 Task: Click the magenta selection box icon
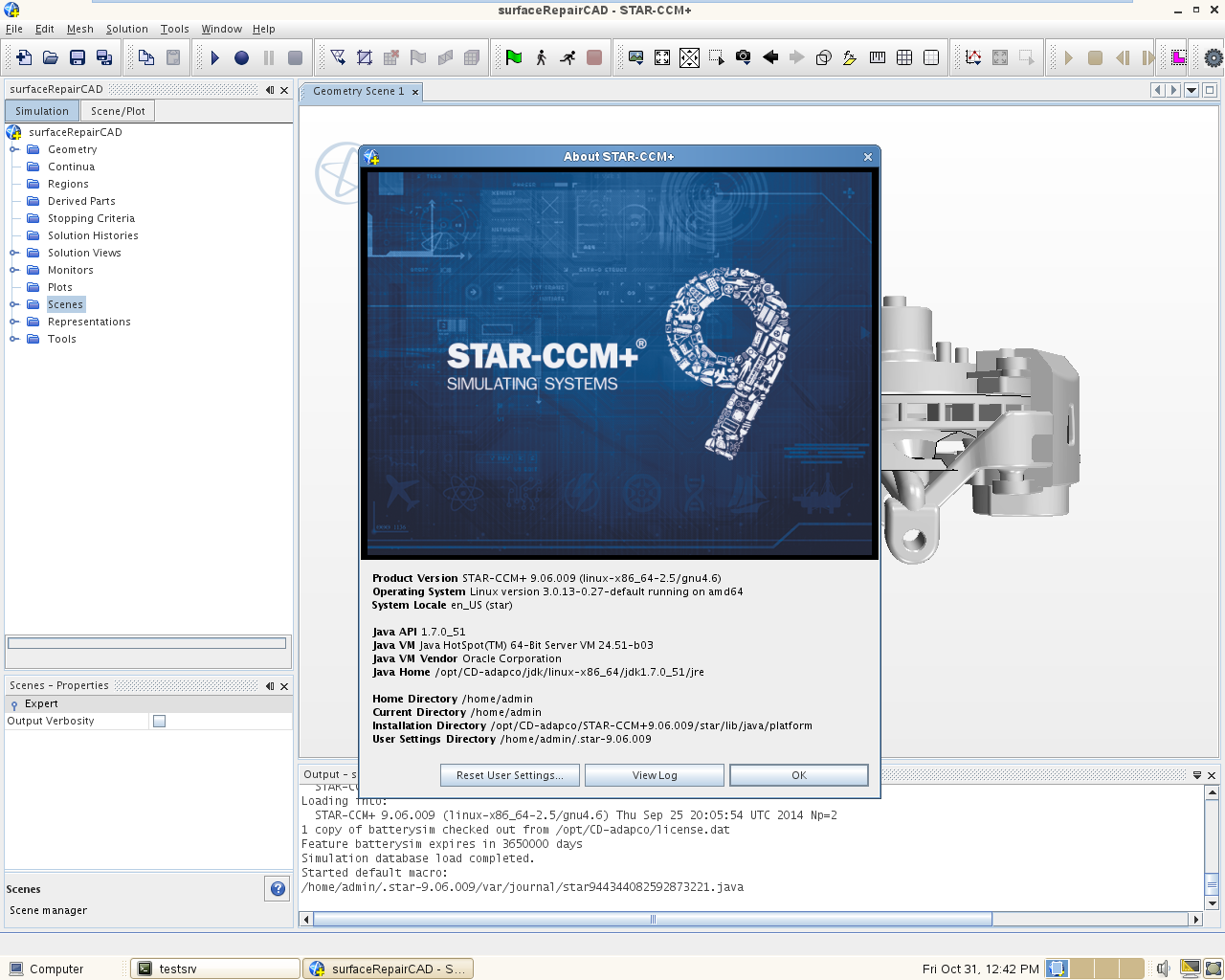pos(1179,57)
